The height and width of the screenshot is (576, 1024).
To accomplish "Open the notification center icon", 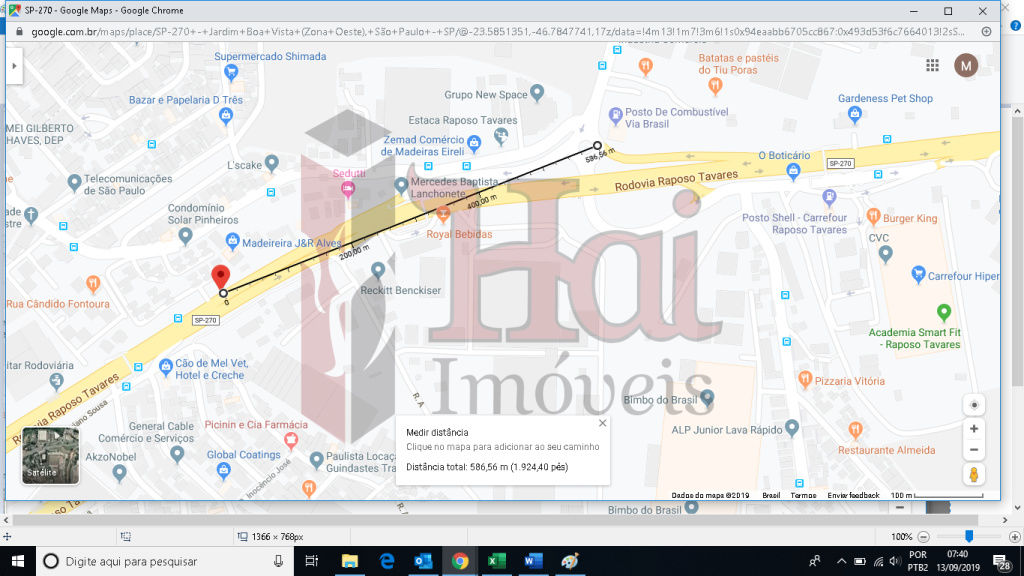I will point(1002,561).
